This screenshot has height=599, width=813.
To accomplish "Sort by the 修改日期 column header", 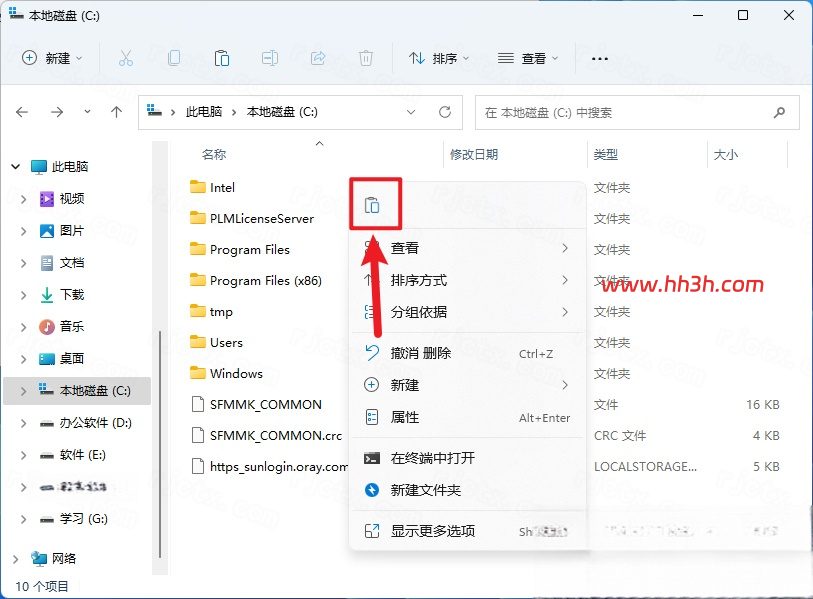I will pyautogui.click(x=474, y=154).
